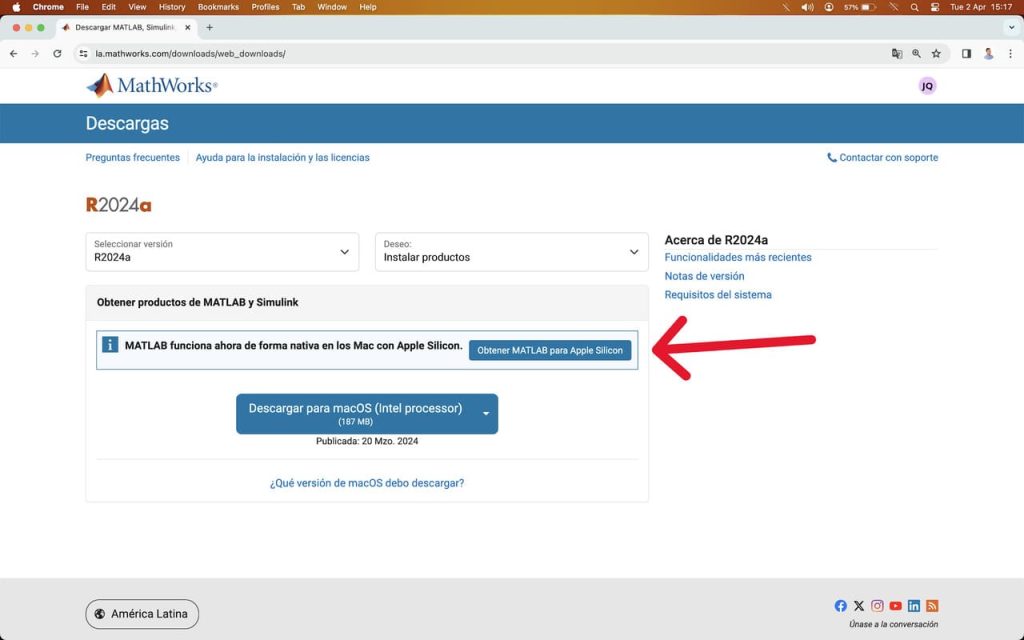Reload the page with refresh icon

tap(57, 54)
